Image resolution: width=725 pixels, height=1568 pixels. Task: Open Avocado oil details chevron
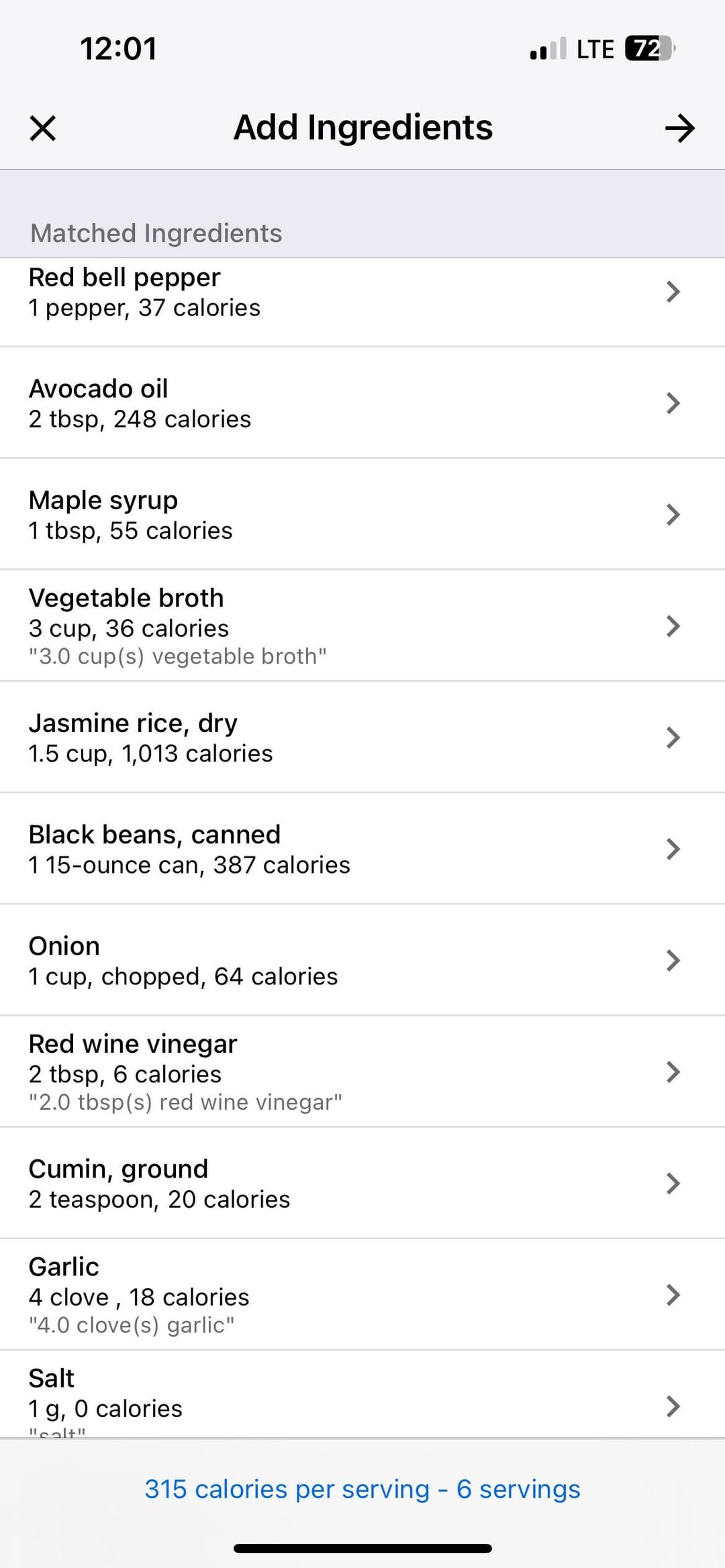coord(673,403)
